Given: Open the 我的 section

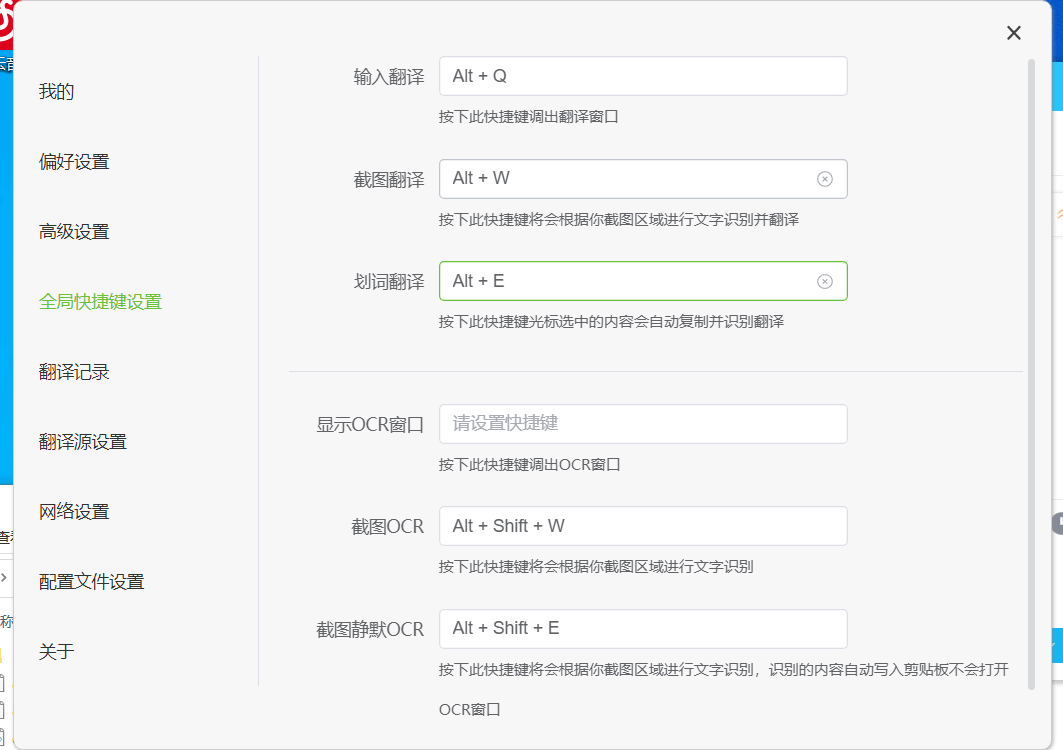Looking at the screenshot, I should (57, 92).
